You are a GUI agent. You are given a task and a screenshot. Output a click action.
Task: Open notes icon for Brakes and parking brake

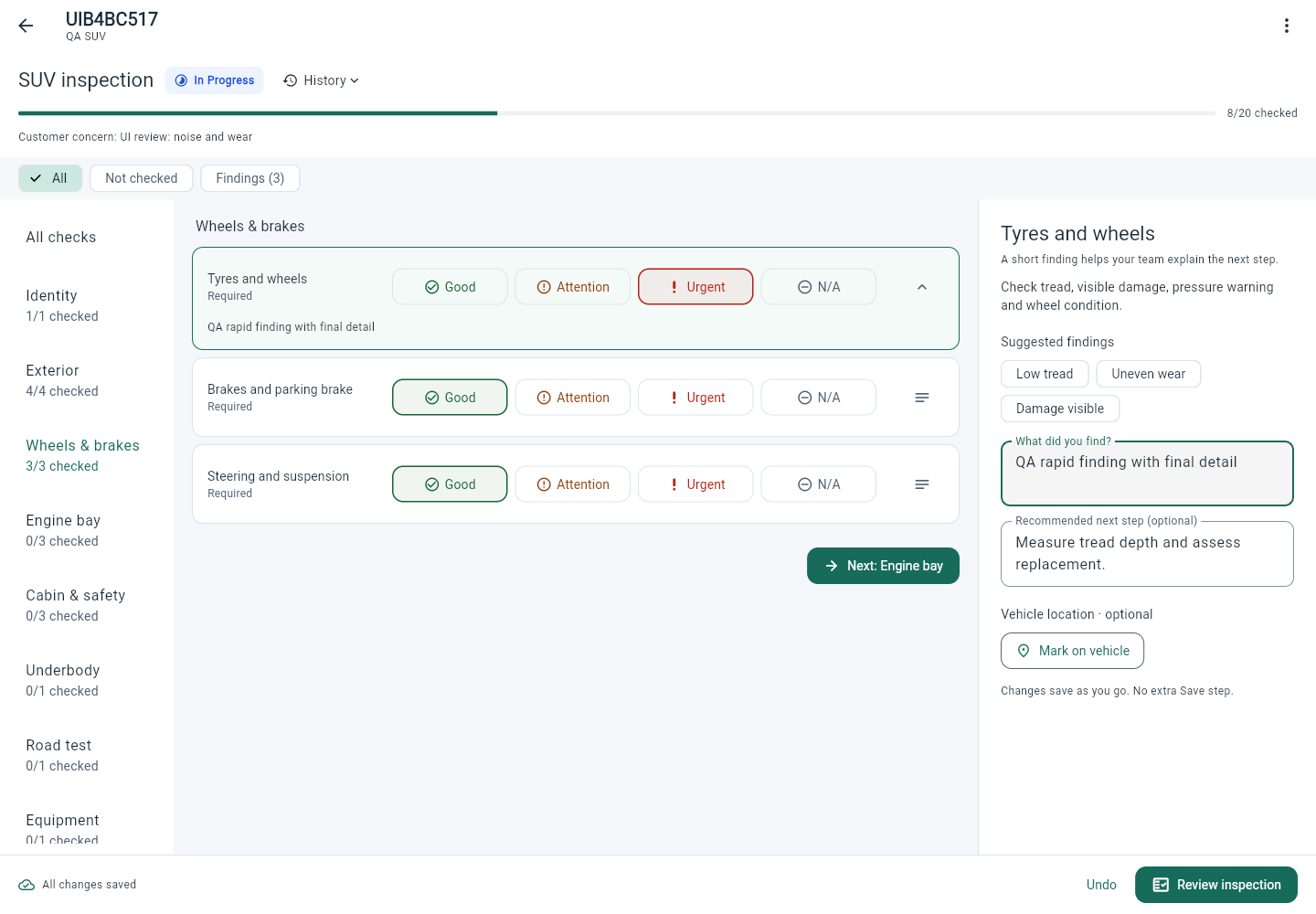click(x=922, y=398)
